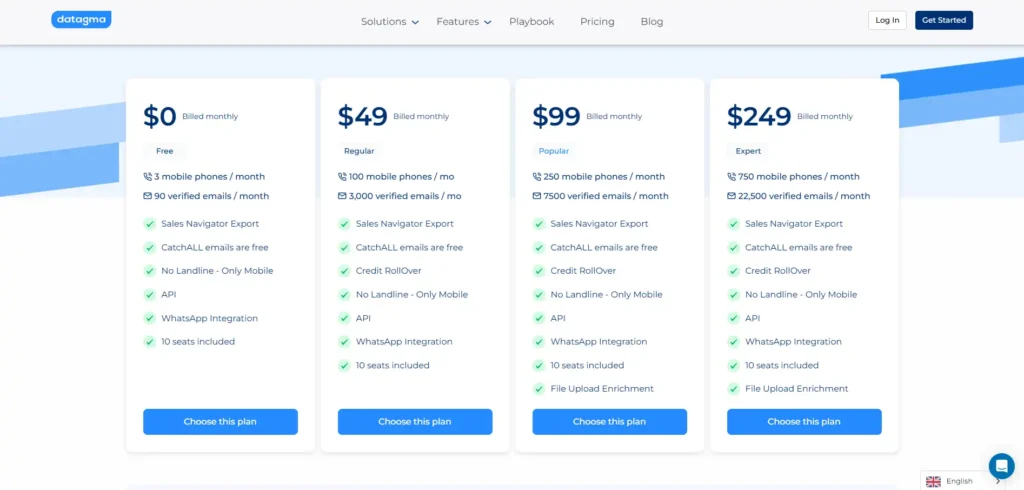Click CatchALL emails checkmark in $49 plan
The height and width of the screenshot is (490, 1024).
click(344, 248)
